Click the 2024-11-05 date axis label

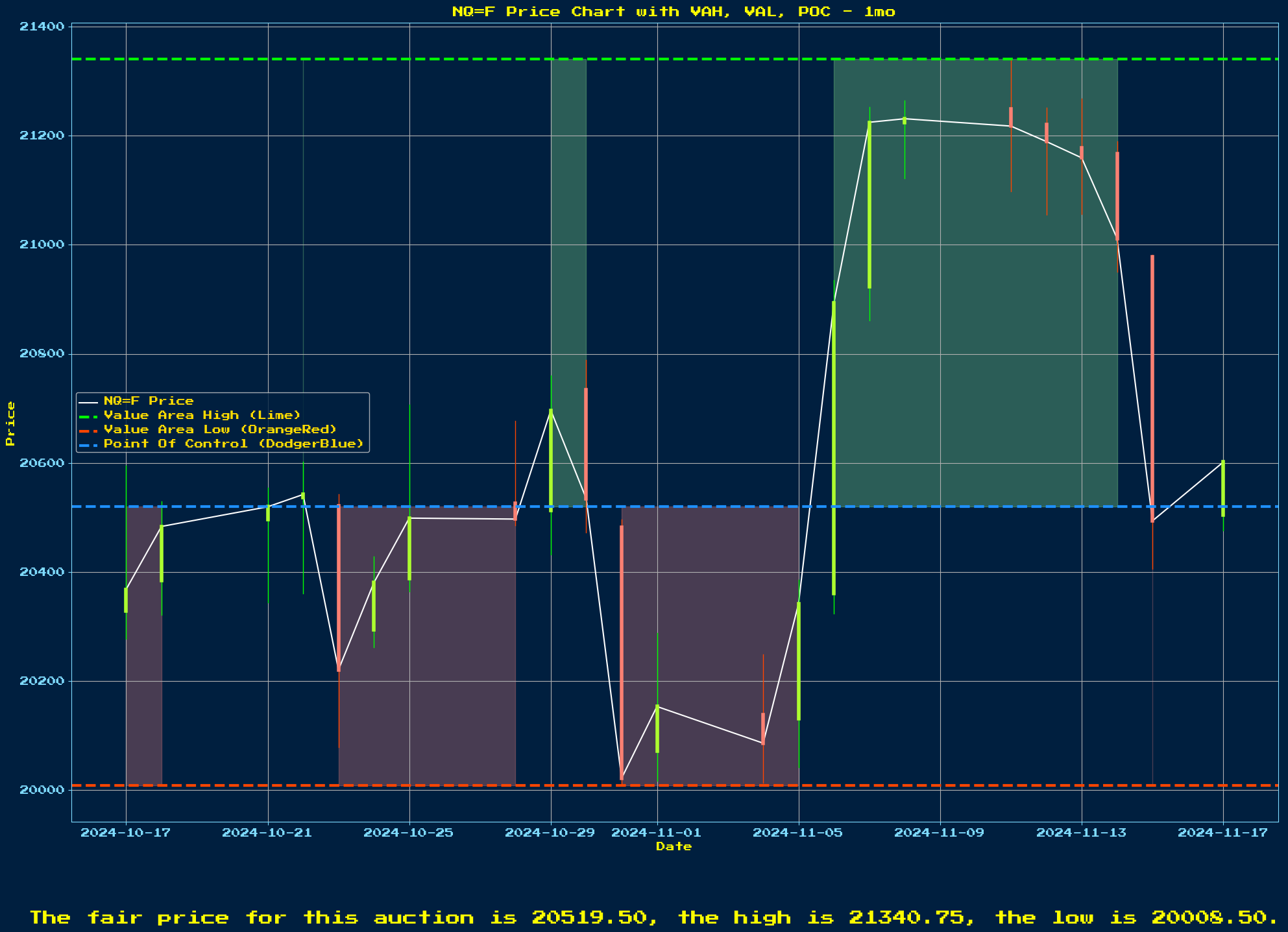(798, 833)
